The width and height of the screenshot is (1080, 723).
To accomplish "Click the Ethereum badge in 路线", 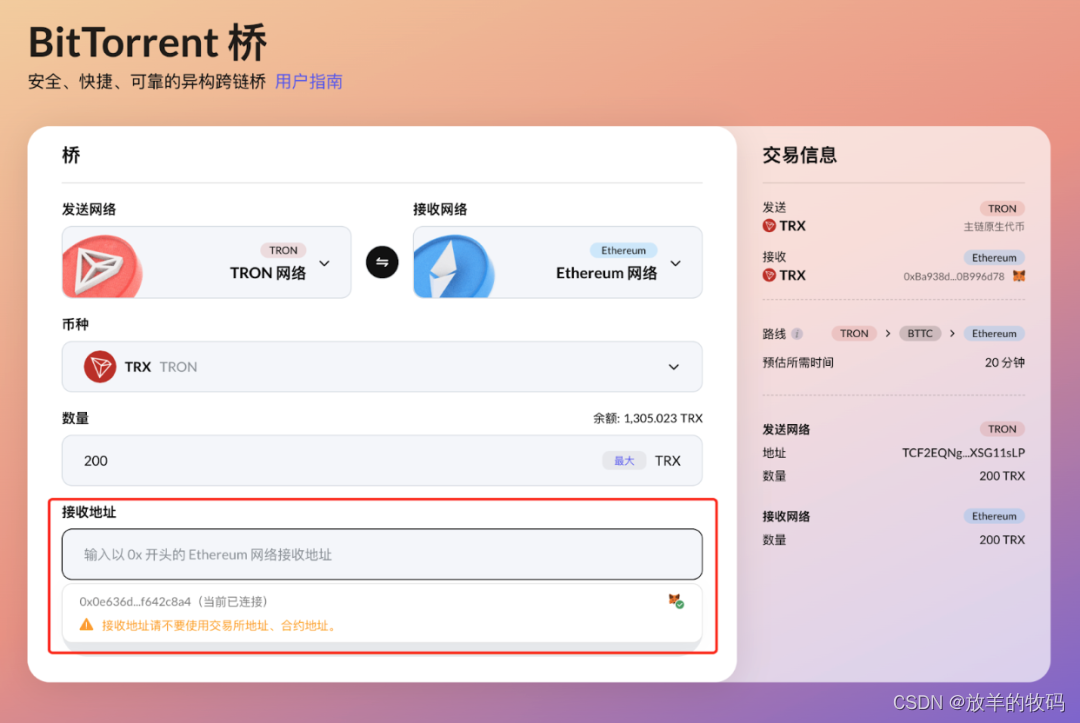I will pos(994,333).
